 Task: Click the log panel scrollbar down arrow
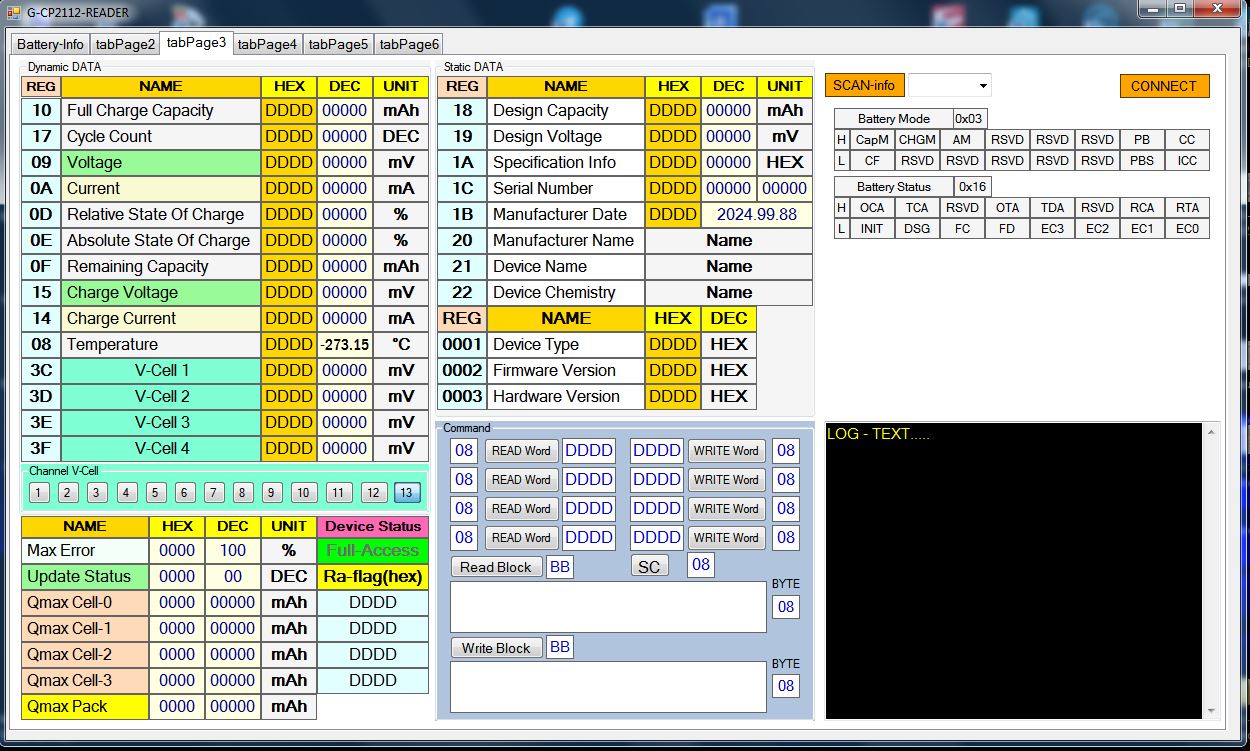coord(1212,709)
